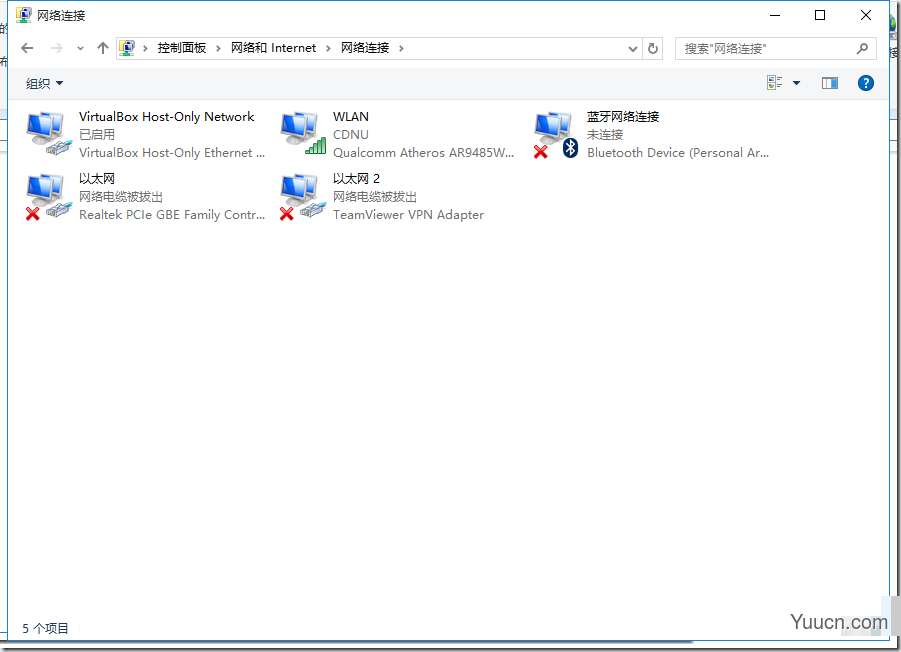Image resolution: width=901 pixels, height=652 pixels.
Task: Click the Realtek PCIe GBE Family text
Action: (172, 215)
